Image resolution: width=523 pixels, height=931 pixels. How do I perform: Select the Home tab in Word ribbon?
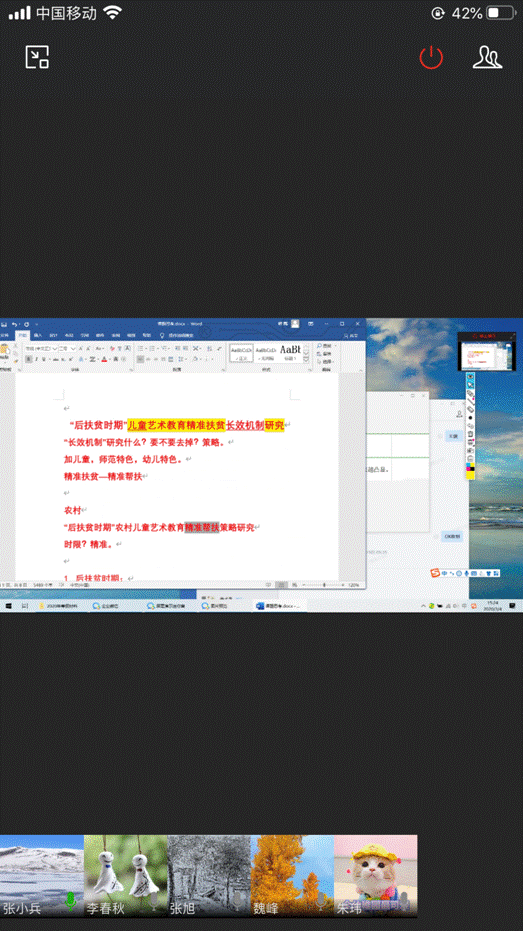[23, 335]
